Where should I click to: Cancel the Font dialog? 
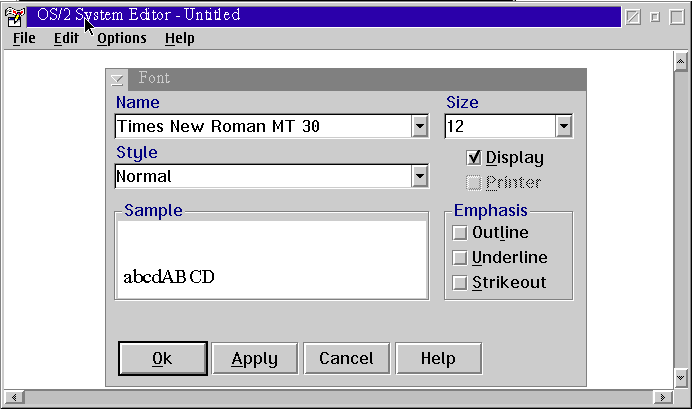pyautogui.click(x=346, y=358)
